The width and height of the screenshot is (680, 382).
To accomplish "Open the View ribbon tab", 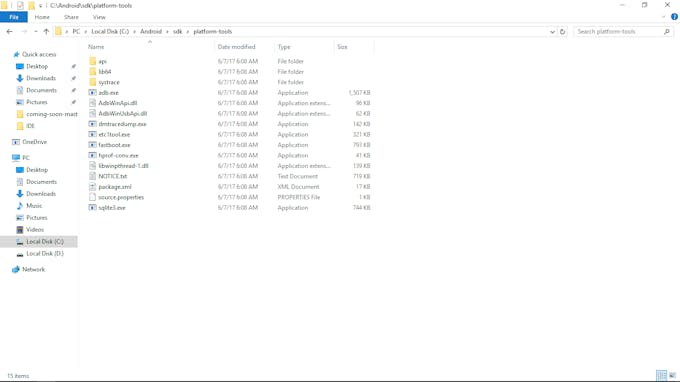I will pos(99,17).
